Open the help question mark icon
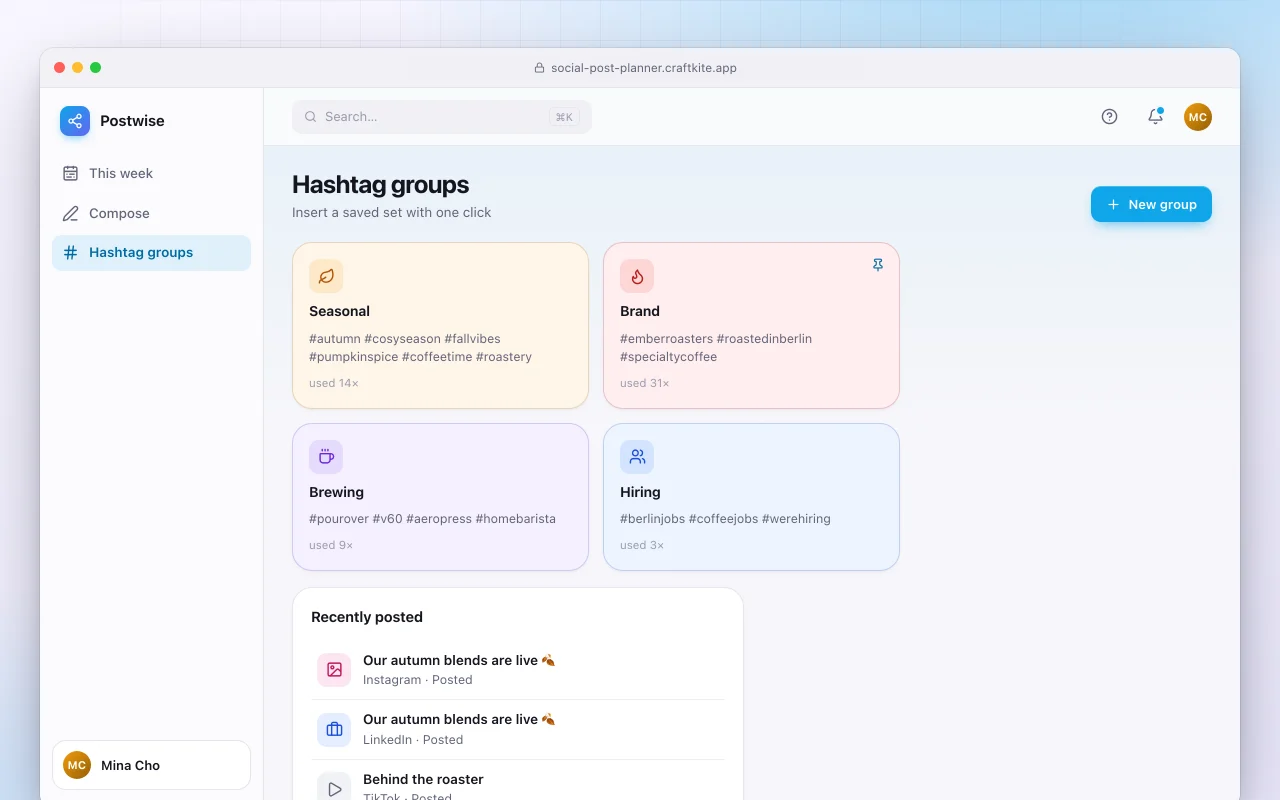 click(1109, 117)
